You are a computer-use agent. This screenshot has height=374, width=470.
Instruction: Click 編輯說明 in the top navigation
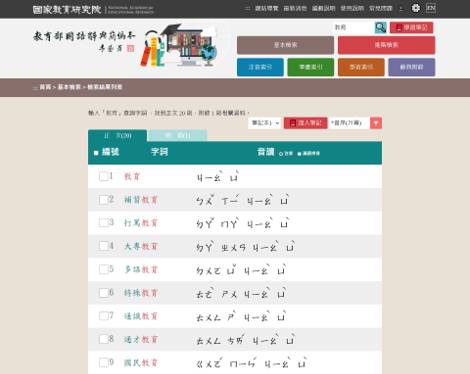click(x=323, y=8)
